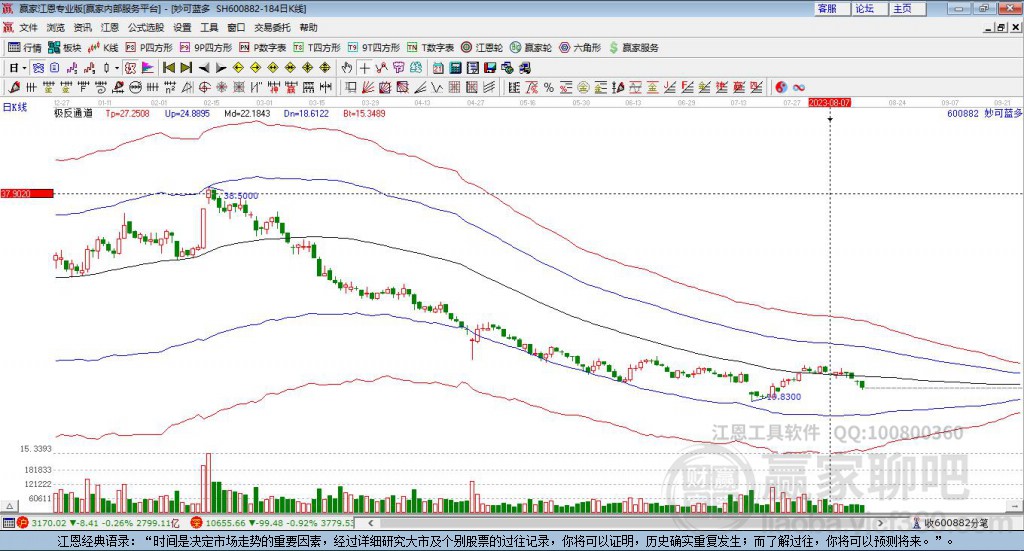Open the P数字表 tool

point(263,48)
